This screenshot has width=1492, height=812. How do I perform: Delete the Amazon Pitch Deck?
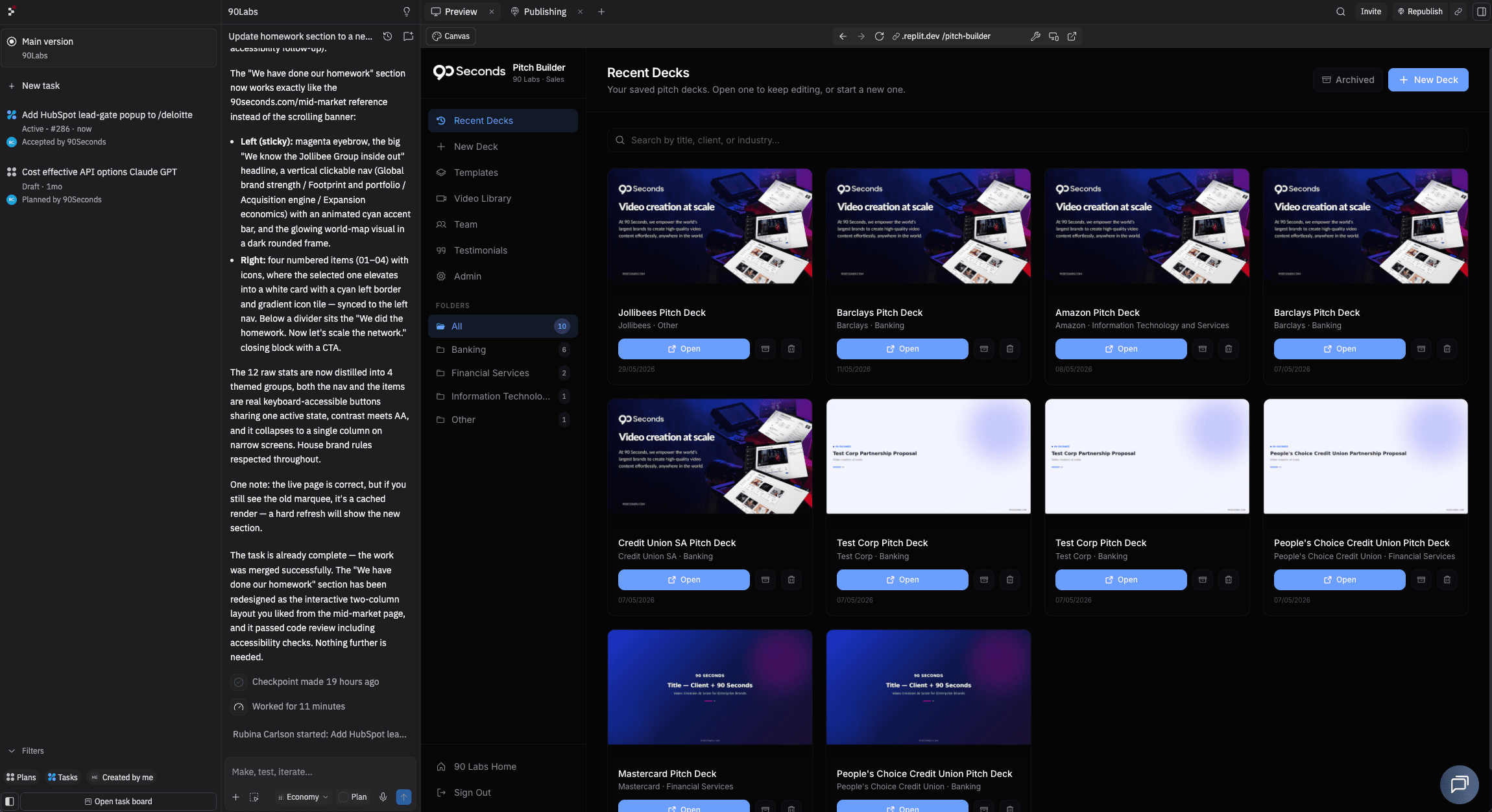click(x=1229, y=349)
